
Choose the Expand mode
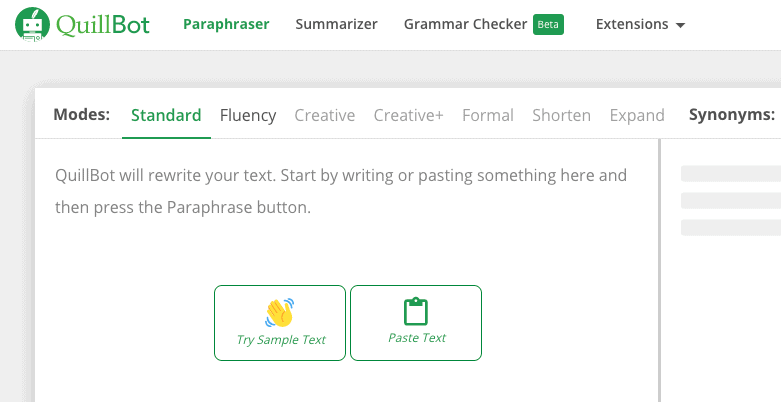coord(637,116)
